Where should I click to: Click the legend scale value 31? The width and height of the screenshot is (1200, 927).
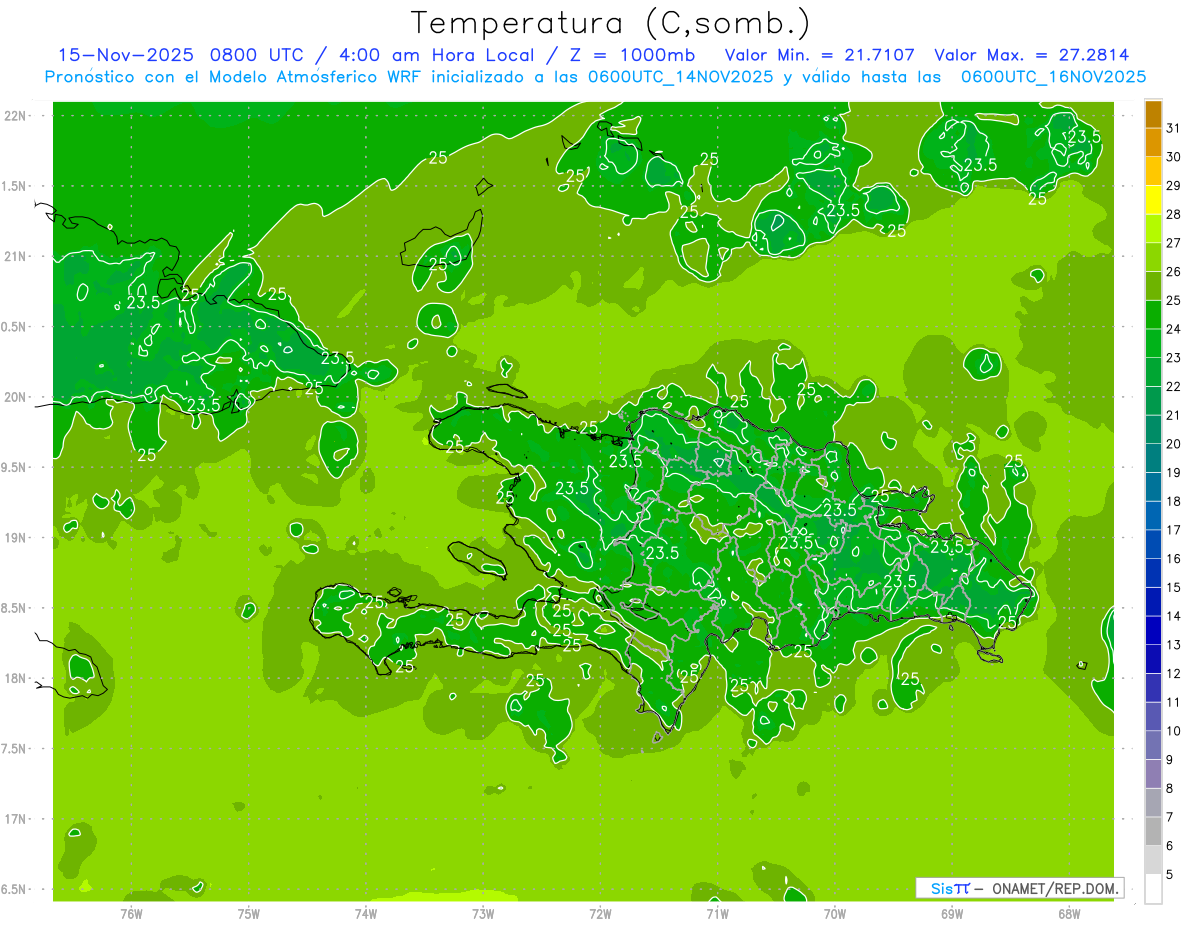(x=1174, y=128)
